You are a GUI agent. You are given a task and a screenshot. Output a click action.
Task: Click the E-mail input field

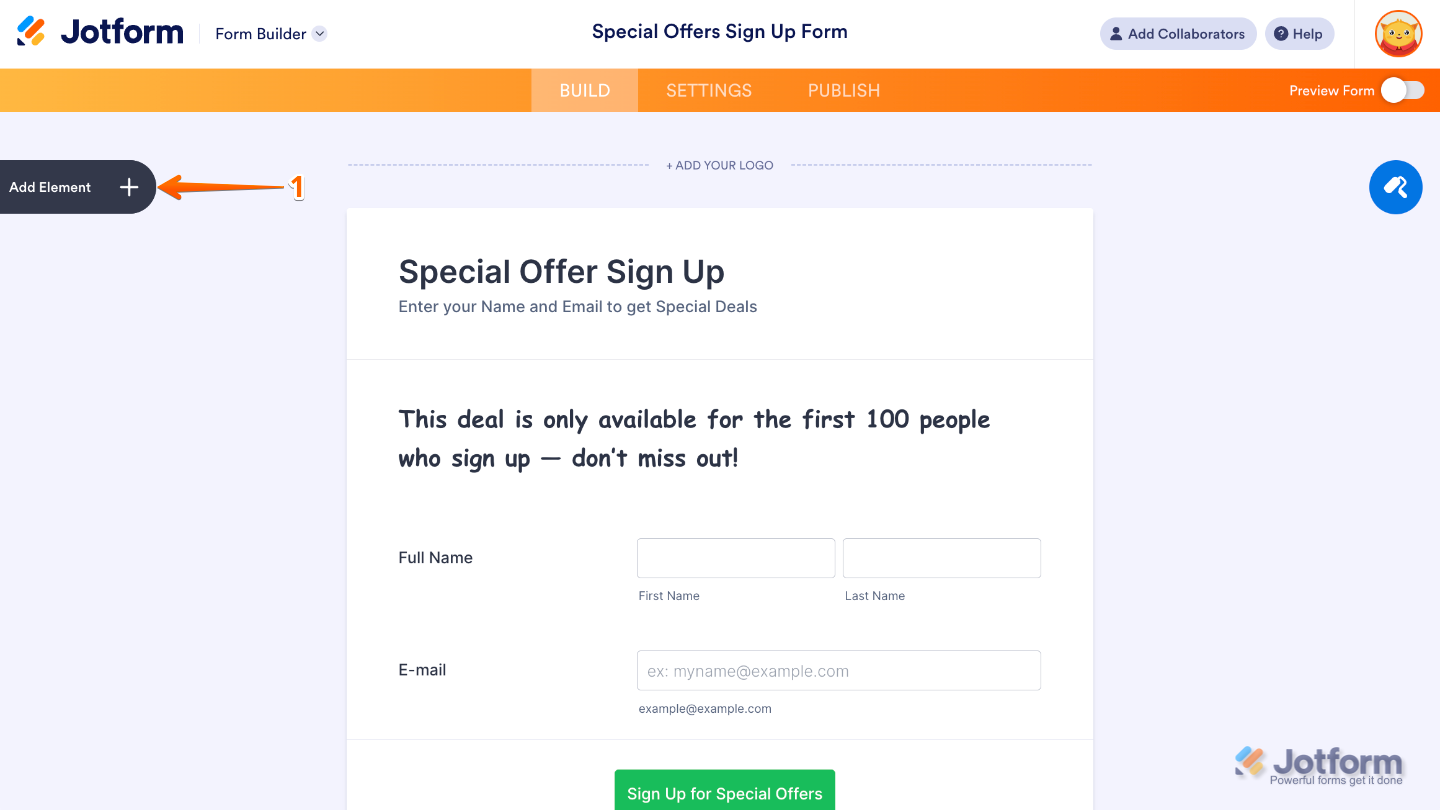tap(838, 670)
